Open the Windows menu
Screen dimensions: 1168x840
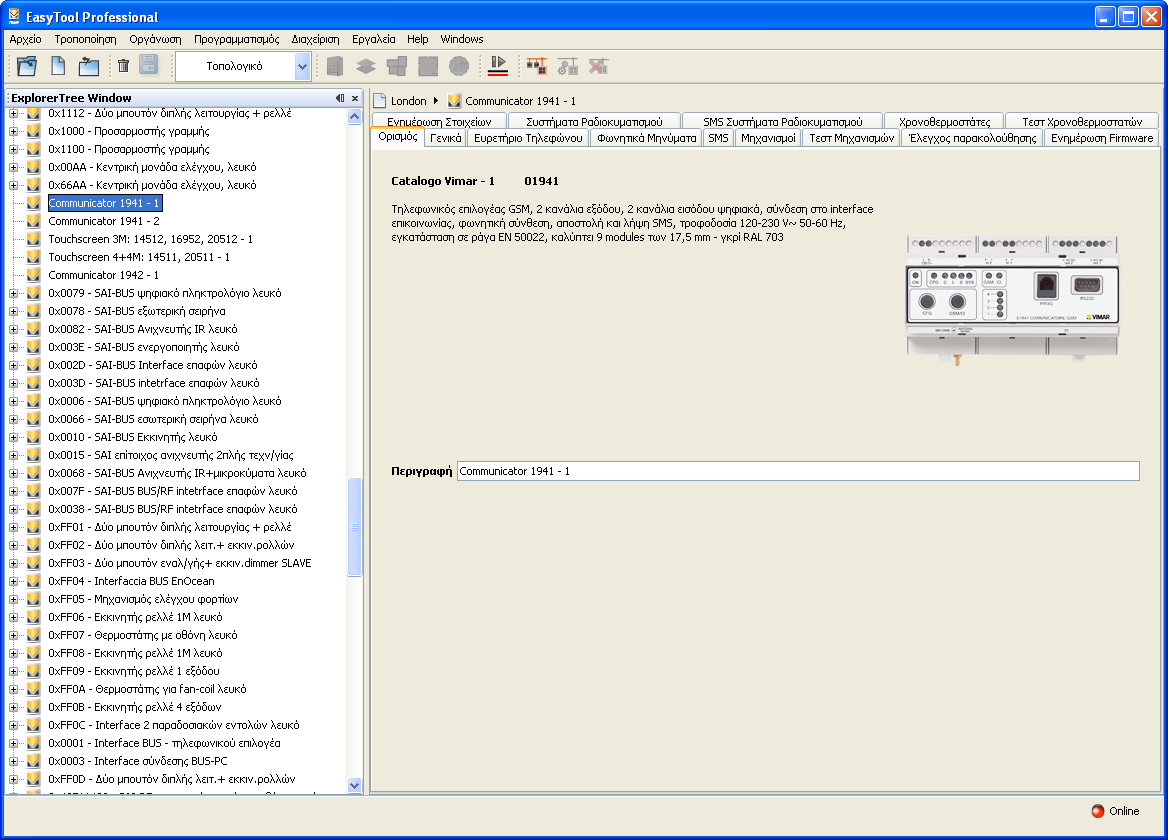[462, 39]
